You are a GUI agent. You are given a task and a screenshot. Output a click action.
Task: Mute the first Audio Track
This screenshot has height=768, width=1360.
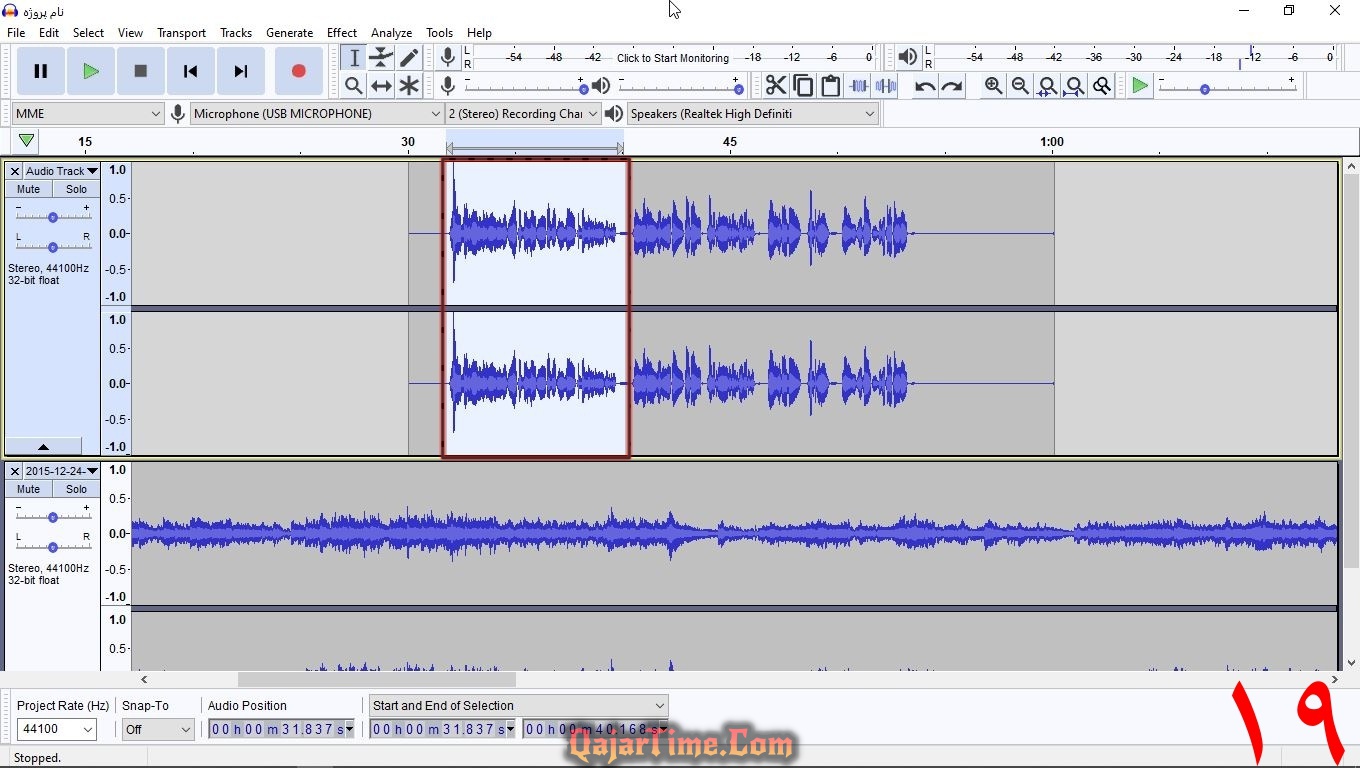tap(29, 189)
